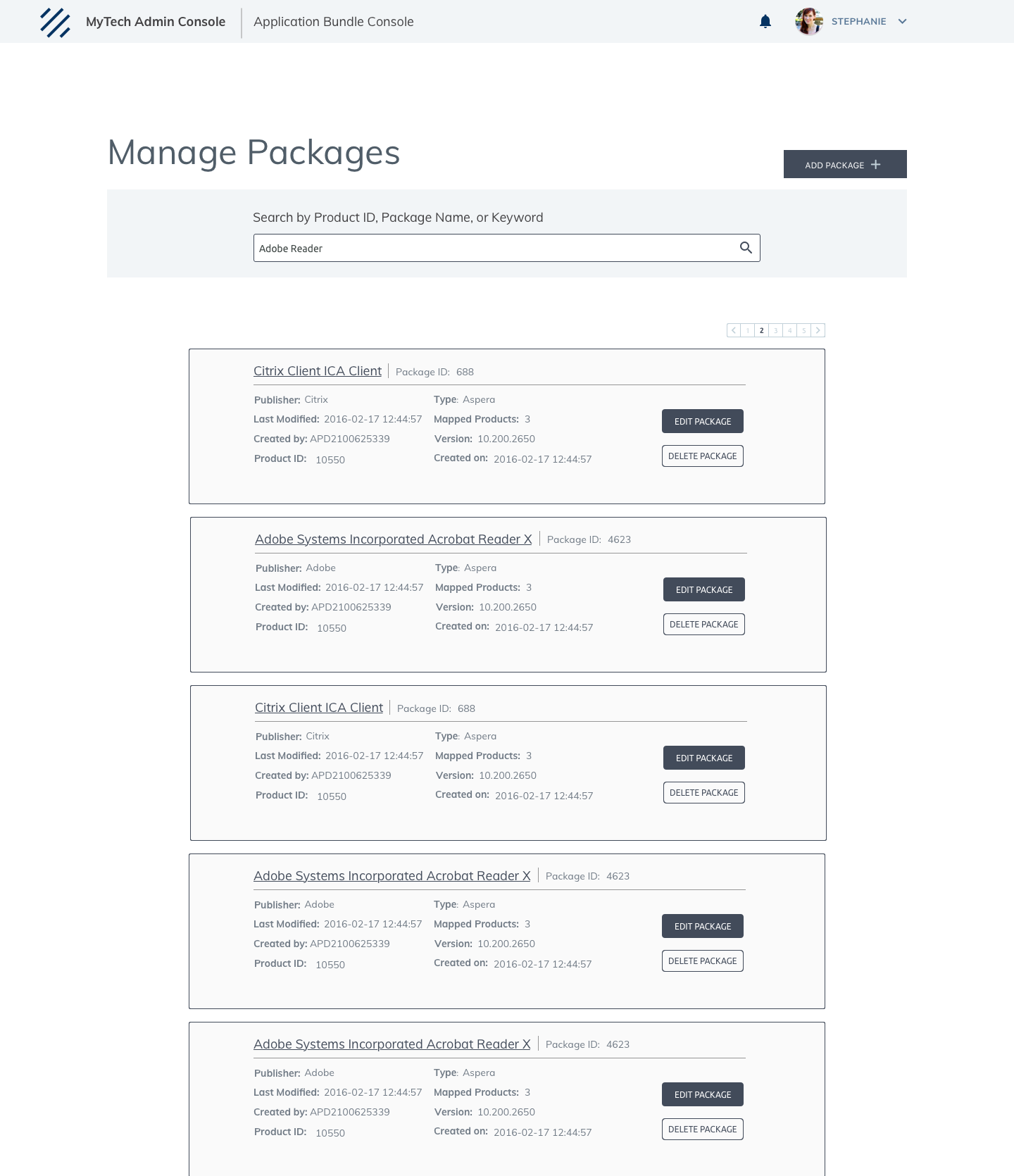Click Stephanie's profile avatar photo
This screenshot has height=1176, width=1014.
[809, 21]
